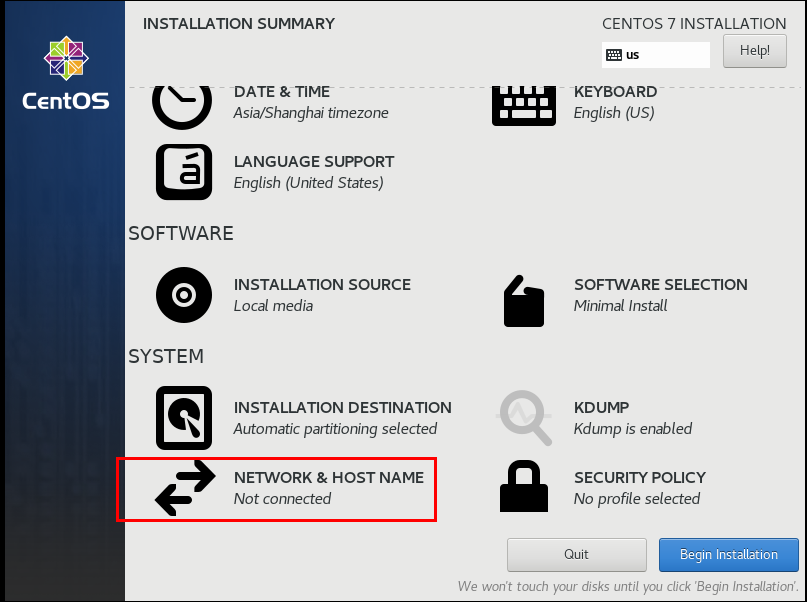Select the Language Support icon
807x602 pixels.
pos(184,172)
